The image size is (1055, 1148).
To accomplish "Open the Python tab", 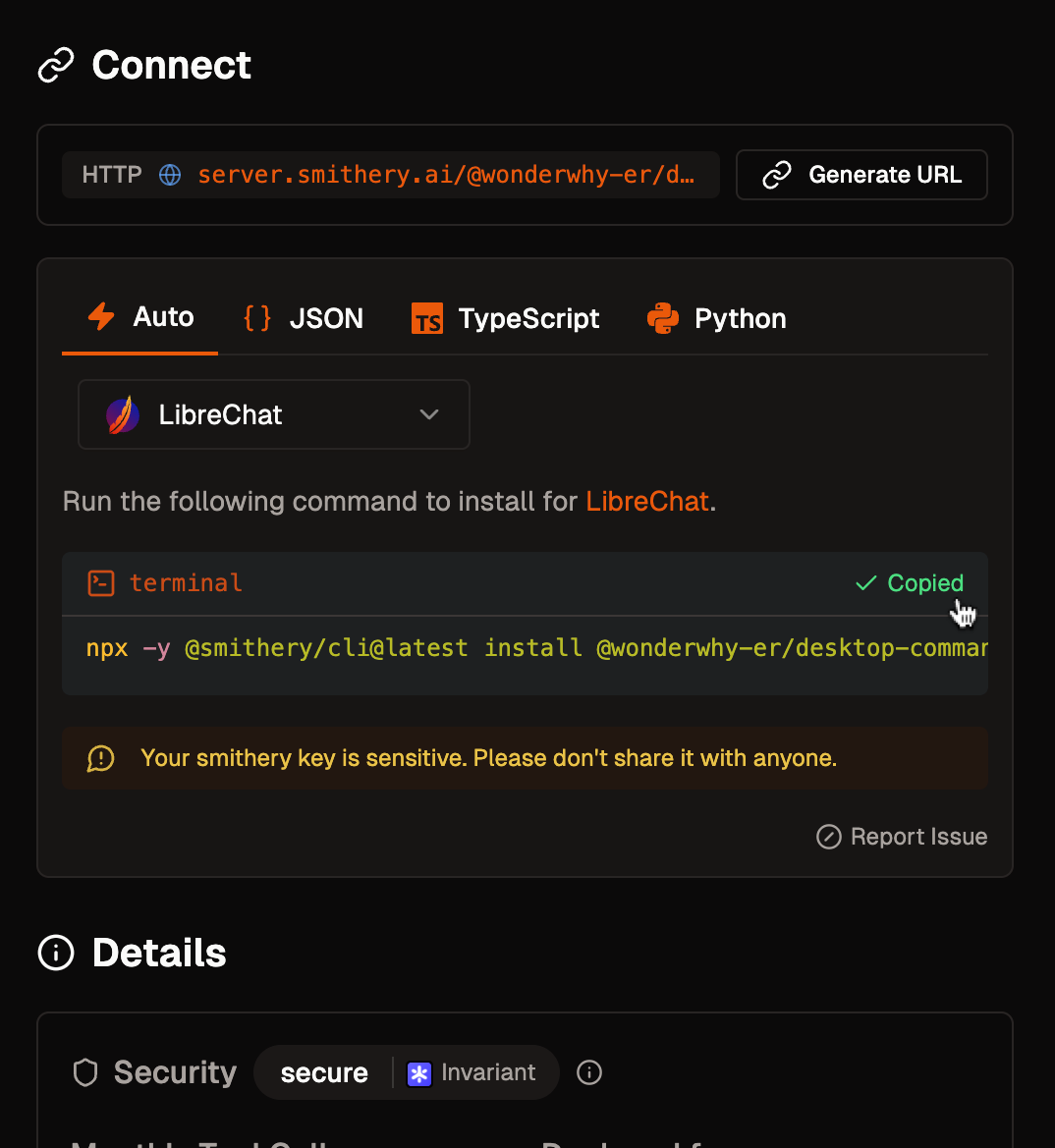I will [x=717, y=319].
